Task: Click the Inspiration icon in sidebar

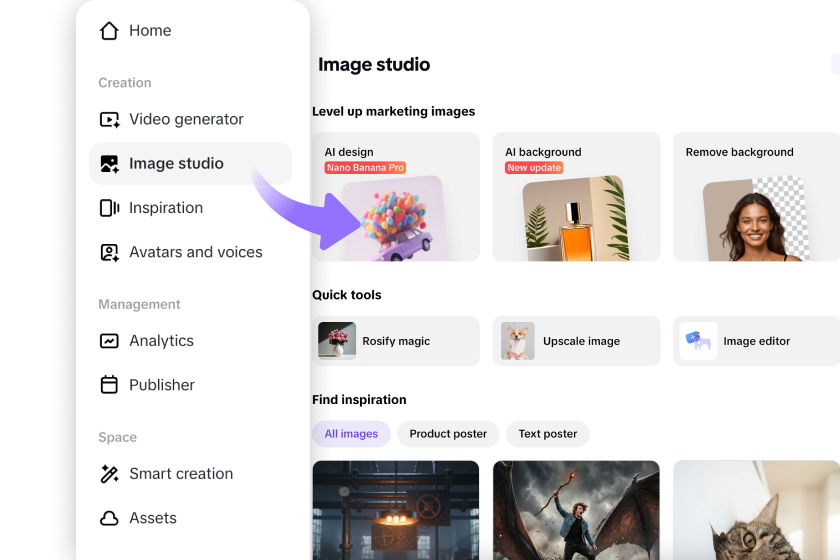Action: click(x=109, y=208)
